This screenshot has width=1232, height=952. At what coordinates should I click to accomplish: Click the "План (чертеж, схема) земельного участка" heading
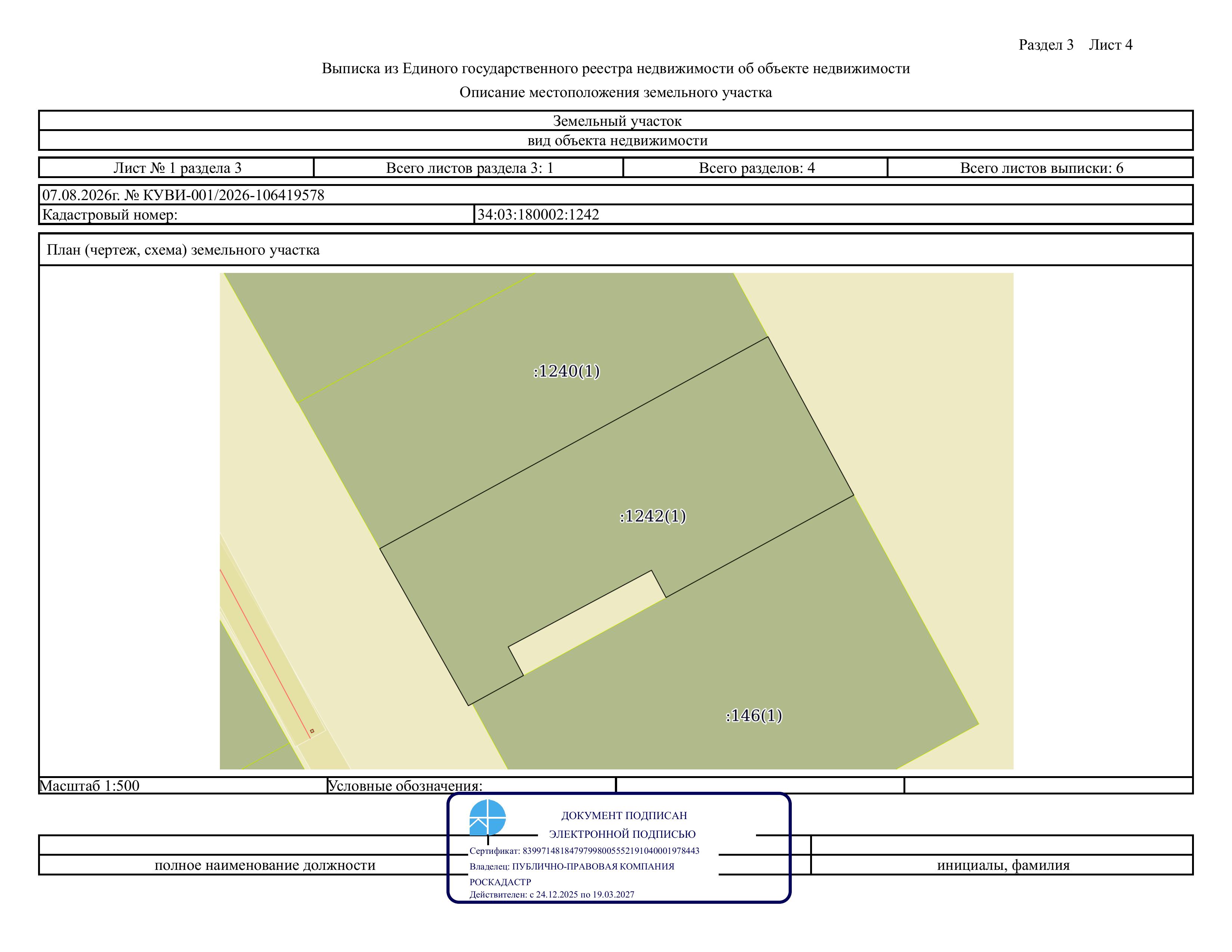[183, 250]
